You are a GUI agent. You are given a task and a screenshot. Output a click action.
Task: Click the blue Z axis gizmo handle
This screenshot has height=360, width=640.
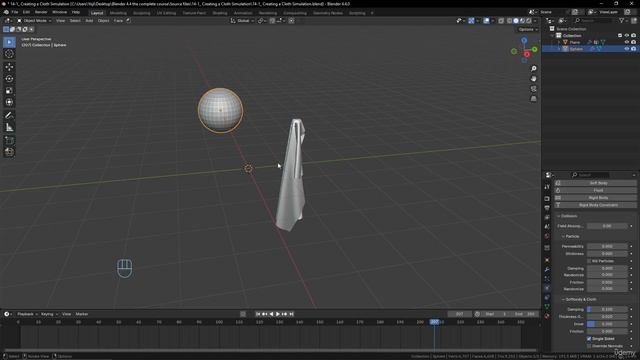coord(524,40)
